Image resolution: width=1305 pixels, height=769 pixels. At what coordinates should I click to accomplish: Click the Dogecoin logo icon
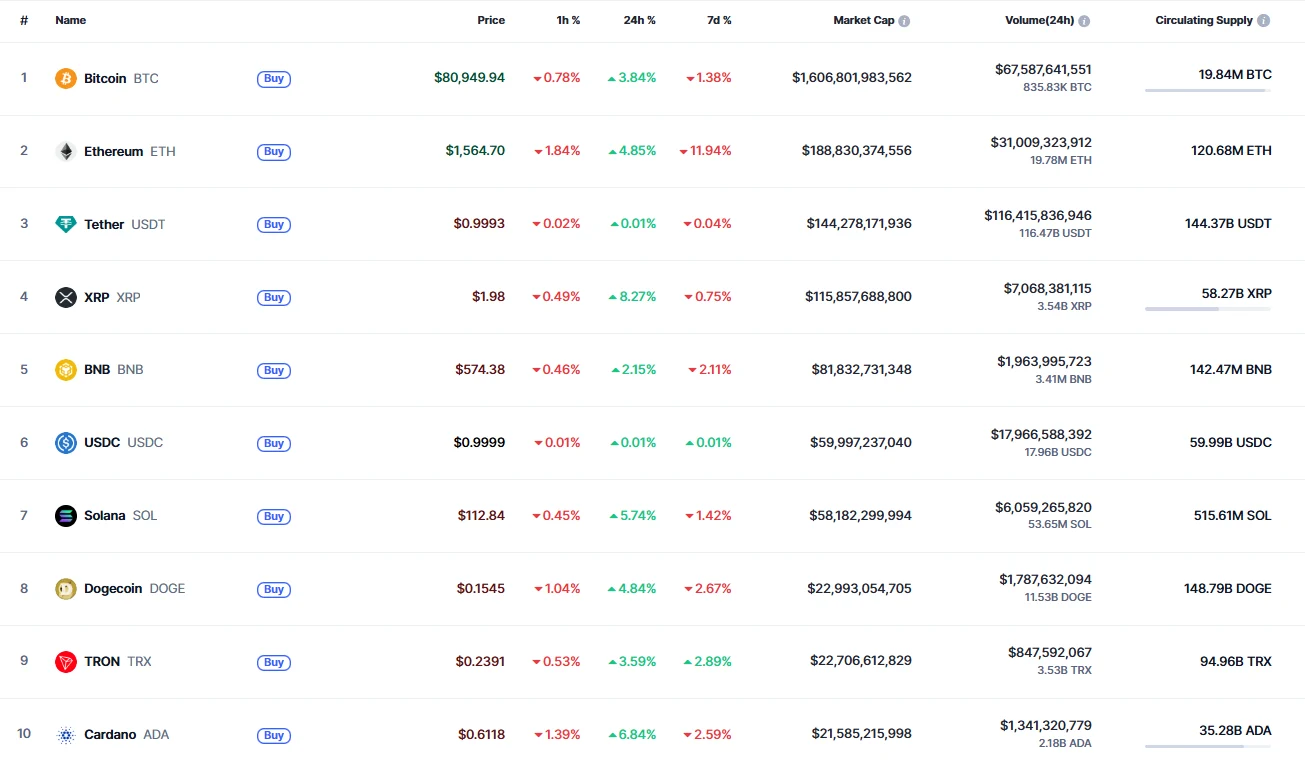[66, 589]
